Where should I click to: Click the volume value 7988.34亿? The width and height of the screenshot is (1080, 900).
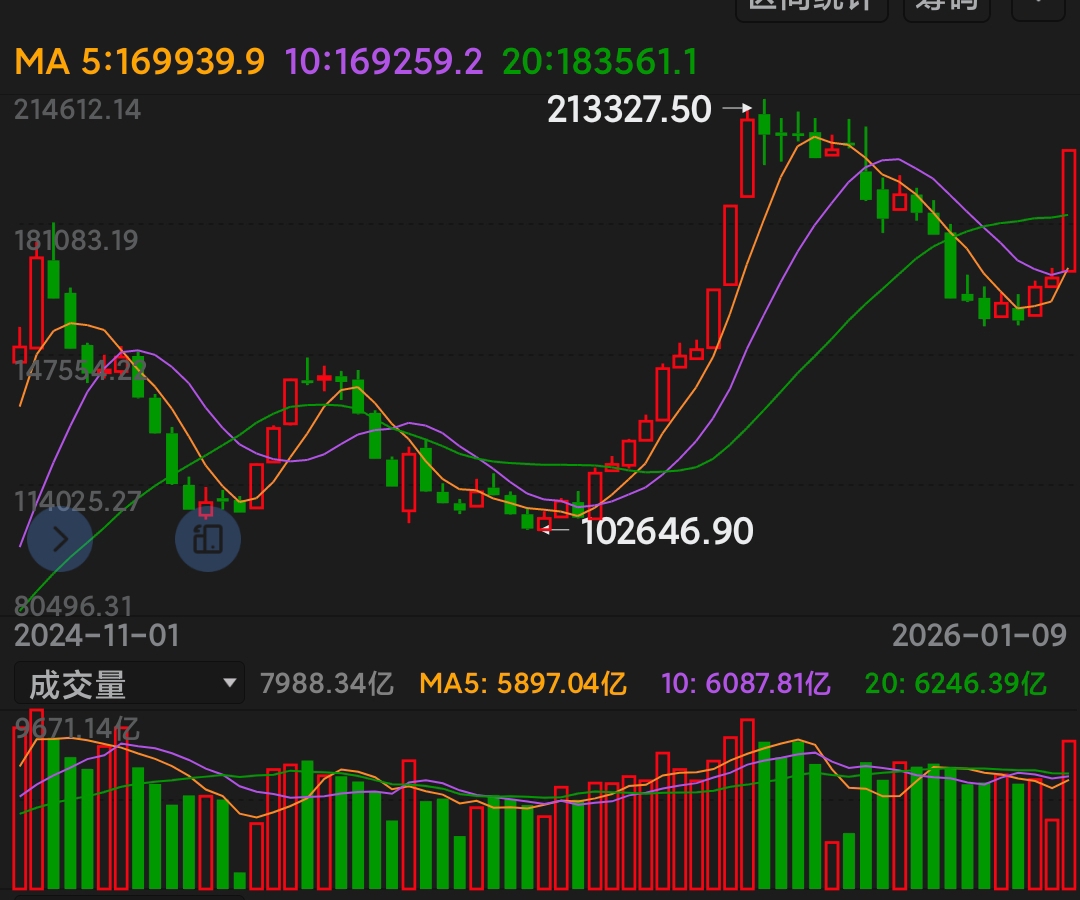click(326, 684)
